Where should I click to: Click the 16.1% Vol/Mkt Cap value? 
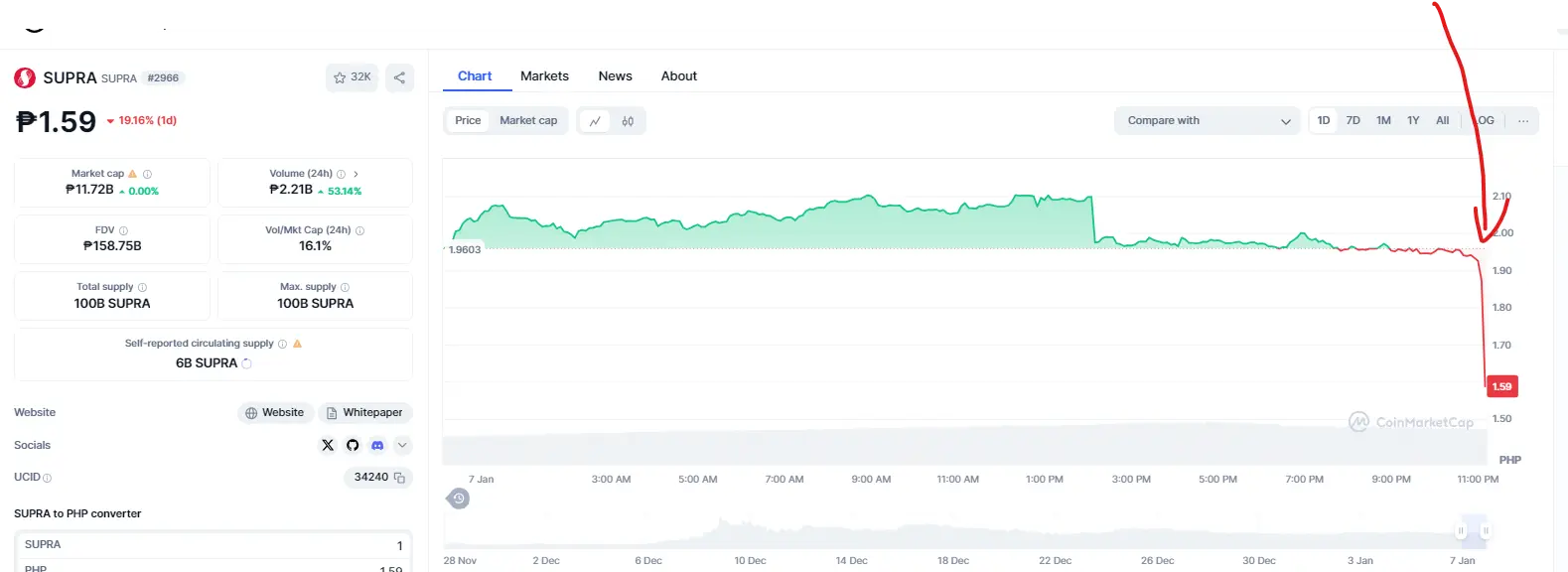pos(315,246)
